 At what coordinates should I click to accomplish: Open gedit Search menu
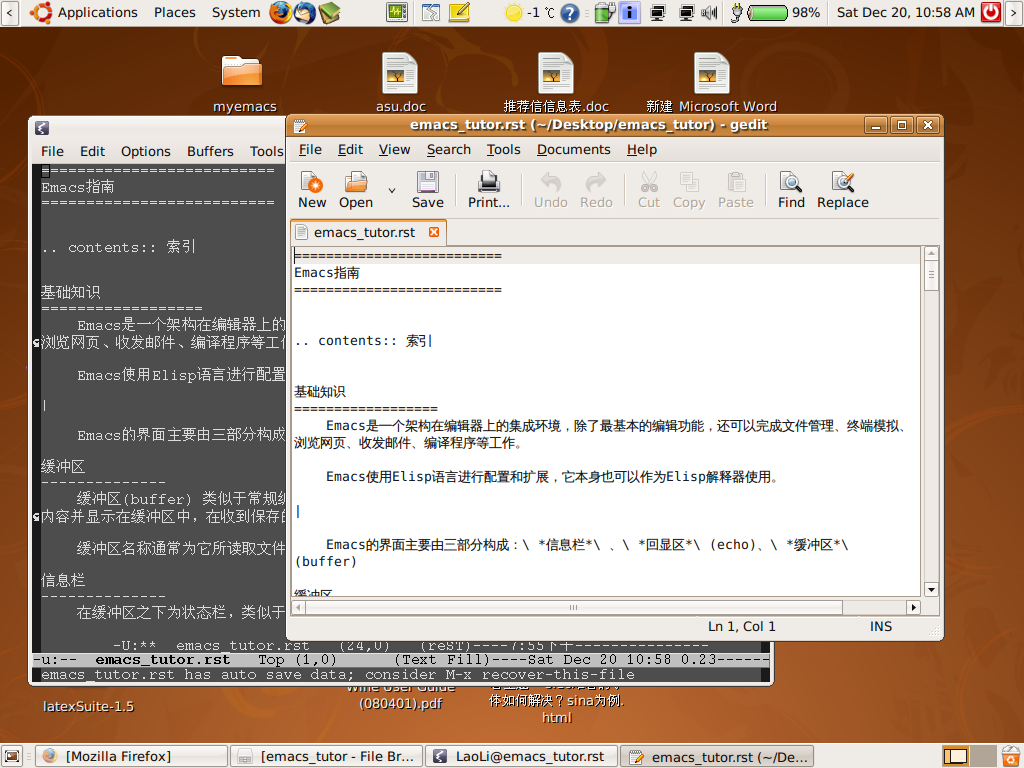449,150
